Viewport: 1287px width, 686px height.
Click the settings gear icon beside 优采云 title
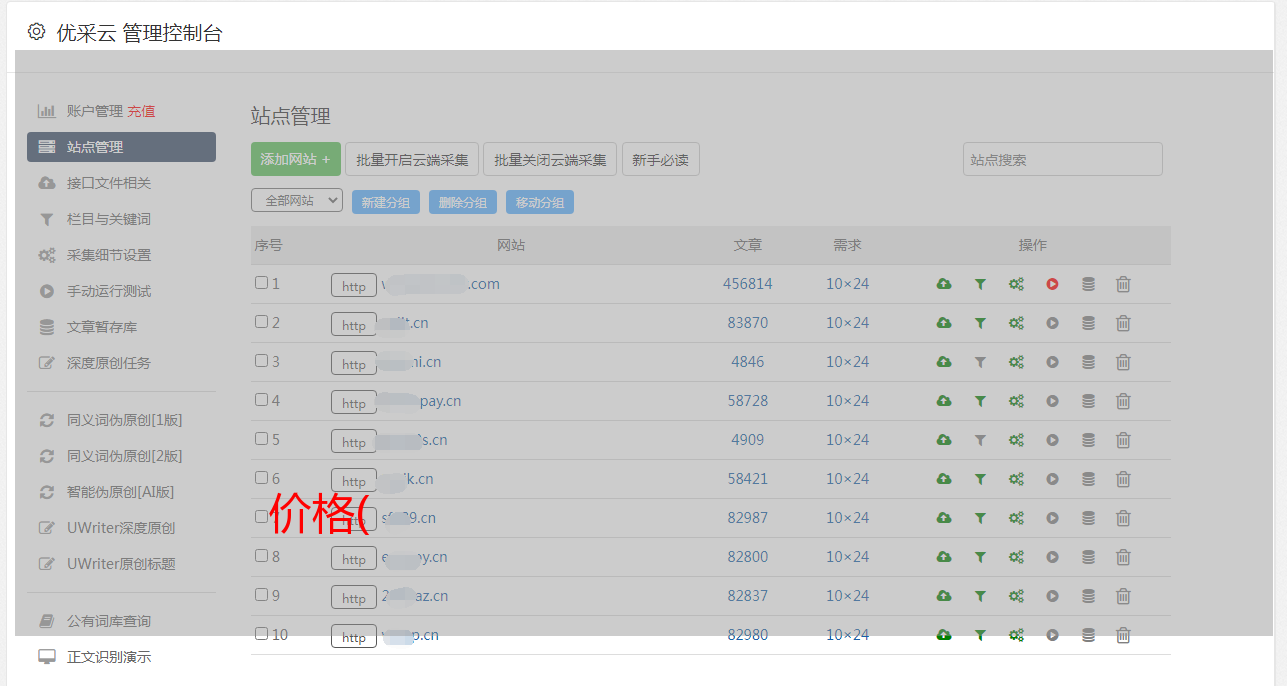pos(37,32)
